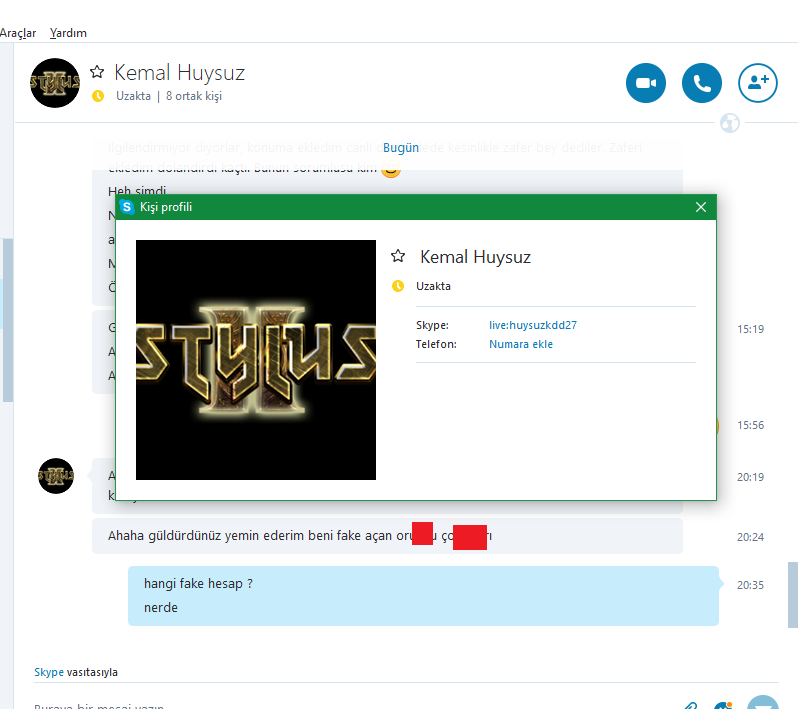Click the attach file paperclip icon
798x709 pixels.
tap(690, 705)
